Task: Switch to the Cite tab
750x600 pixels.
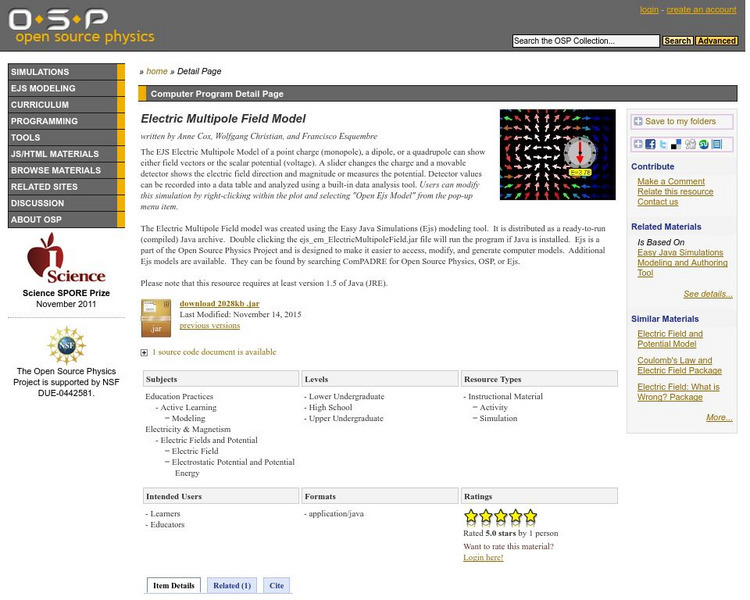Action: pyautogui.click(x=276, y=586)
